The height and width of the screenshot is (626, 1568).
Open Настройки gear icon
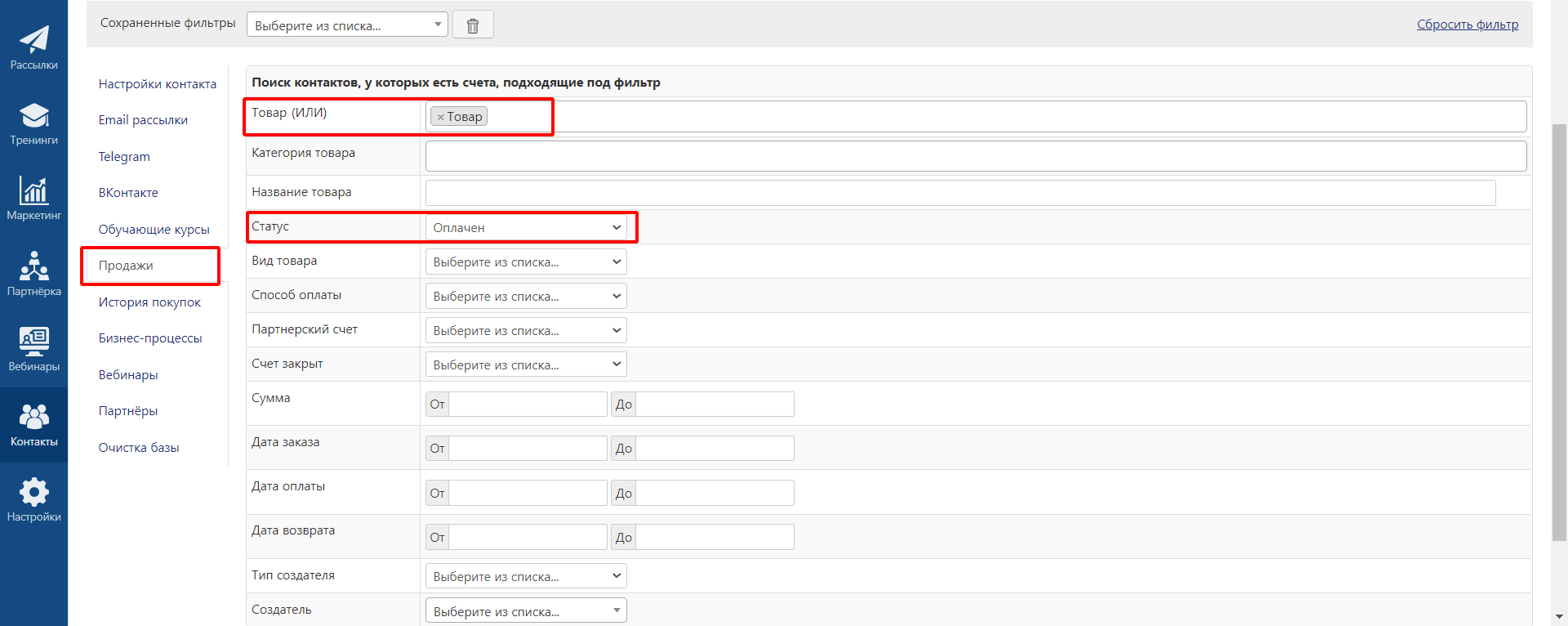[33, 499]
